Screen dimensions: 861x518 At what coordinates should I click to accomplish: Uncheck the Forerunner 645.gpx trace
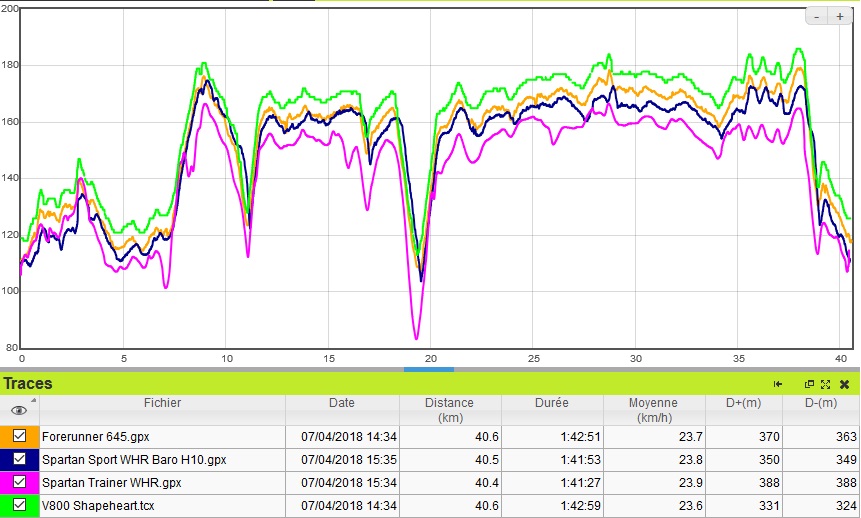(x=20, y=436)
